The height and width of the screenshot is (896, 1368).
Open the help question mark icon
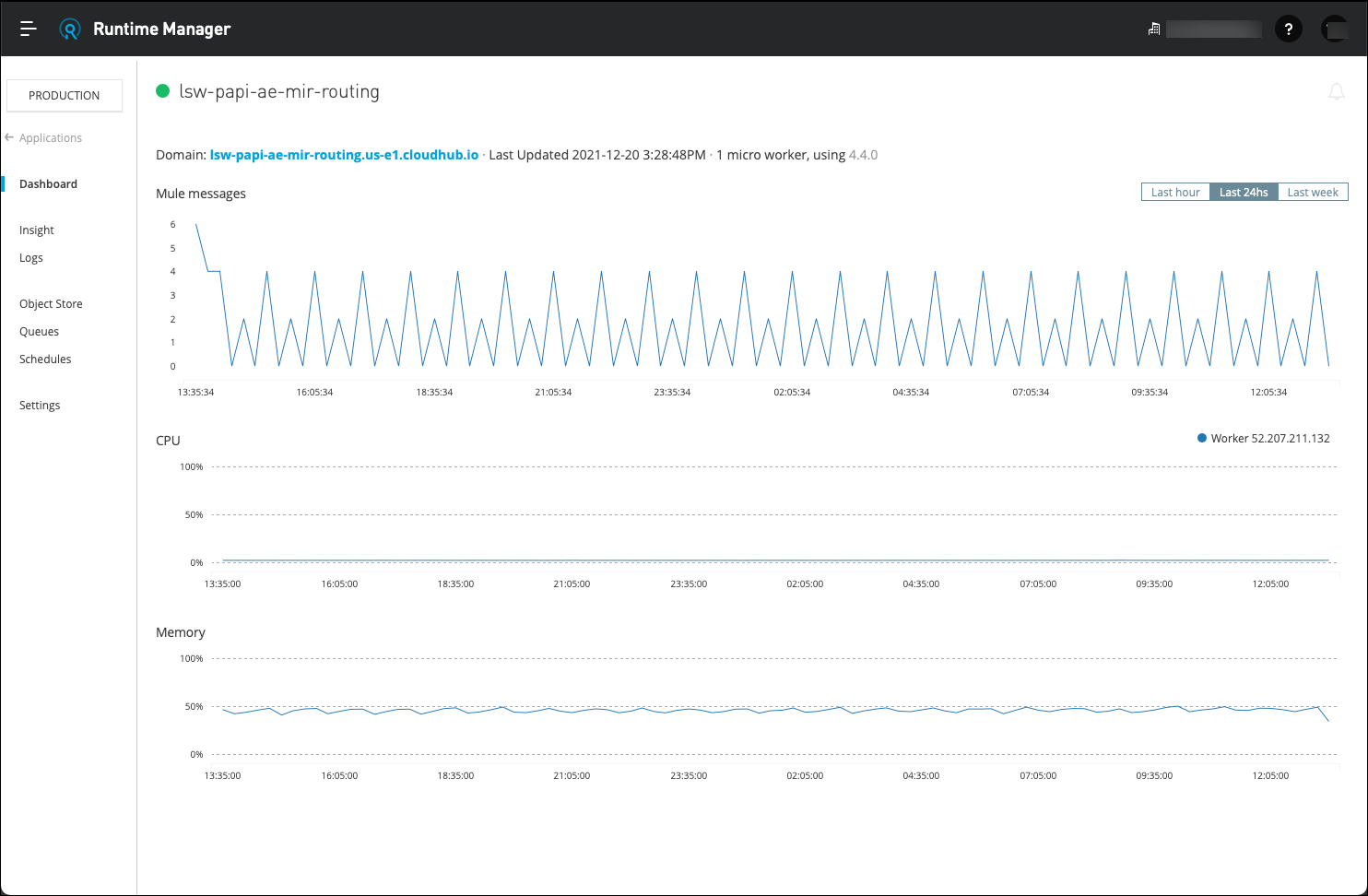[x=1289, y=29]
